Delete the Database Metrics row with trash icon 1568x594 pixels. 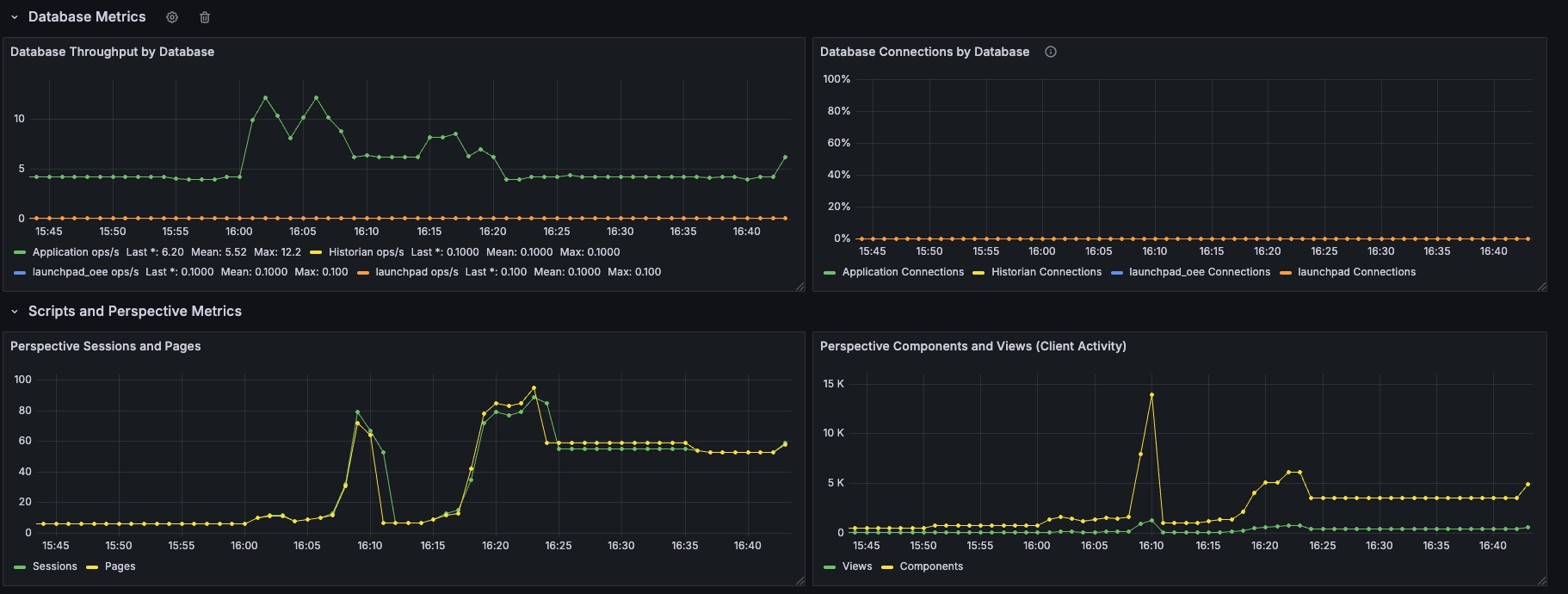tap(205, 17)
